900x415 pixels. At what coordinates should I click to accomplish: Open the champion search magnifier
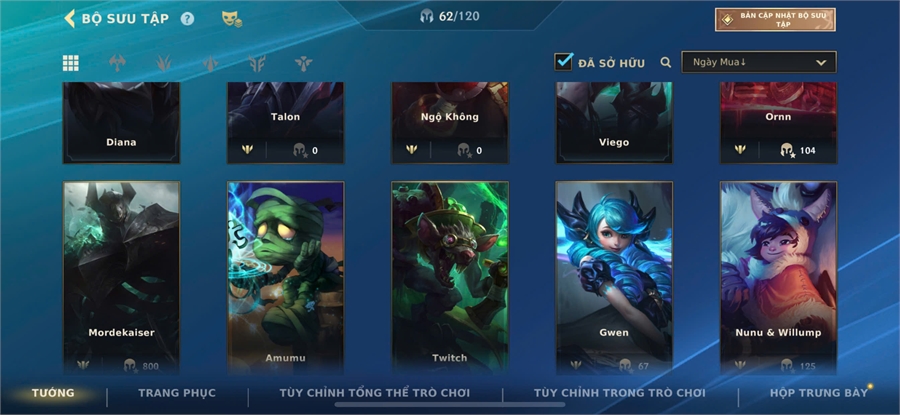point(666,62)
